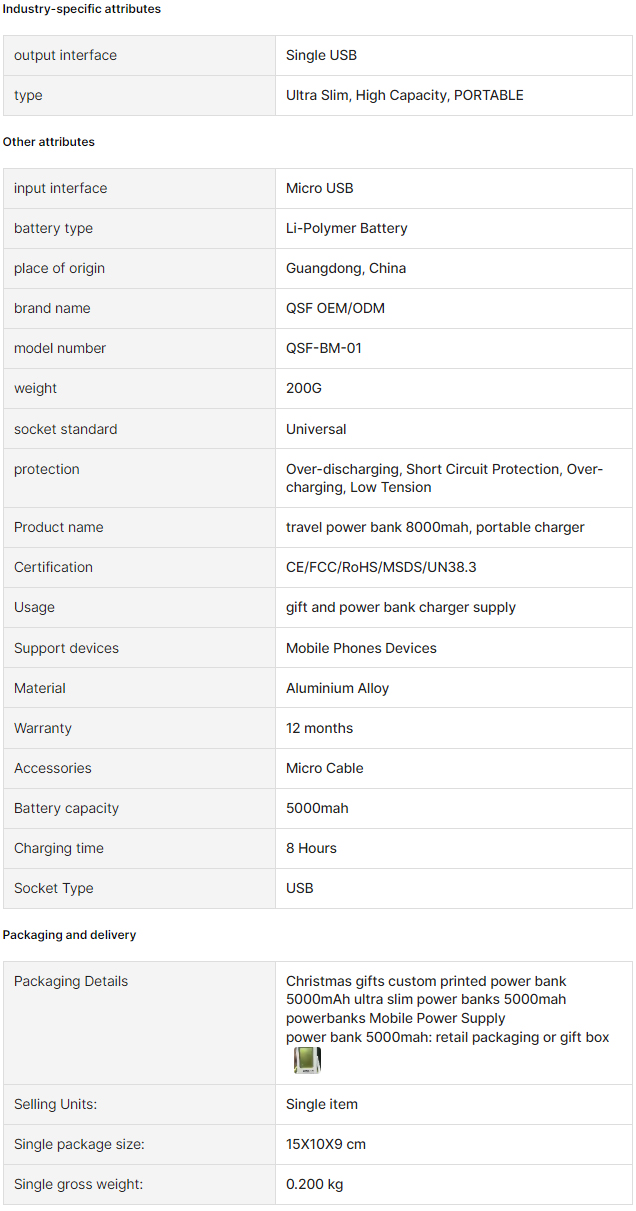Screen dimensions: 636x1211
Task: Select the '8 Hours' charging time value
Action: pos(311,848)
